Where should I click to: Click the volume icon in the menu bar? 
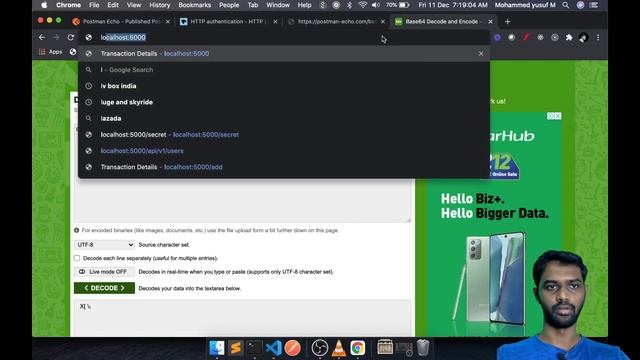[x=376, y=5]
